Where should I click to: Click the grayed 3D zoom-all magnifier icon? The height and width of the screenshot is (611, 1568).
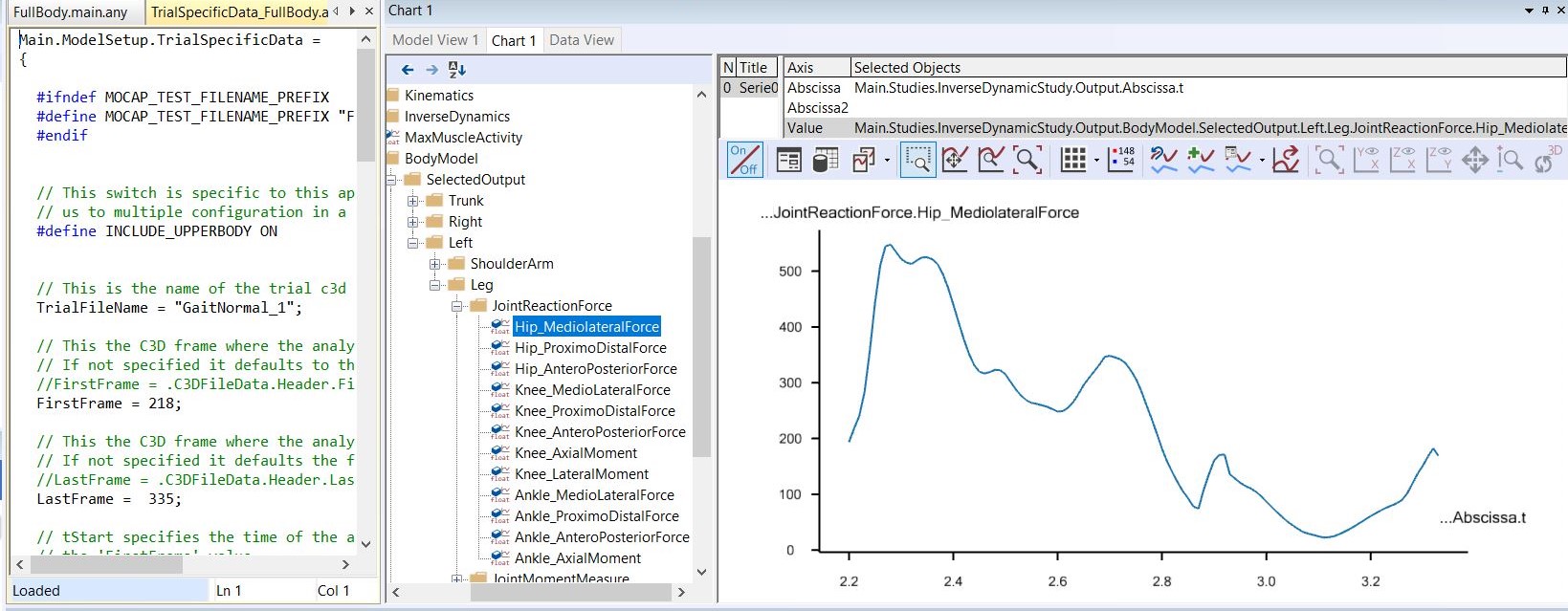(1329, 160)
